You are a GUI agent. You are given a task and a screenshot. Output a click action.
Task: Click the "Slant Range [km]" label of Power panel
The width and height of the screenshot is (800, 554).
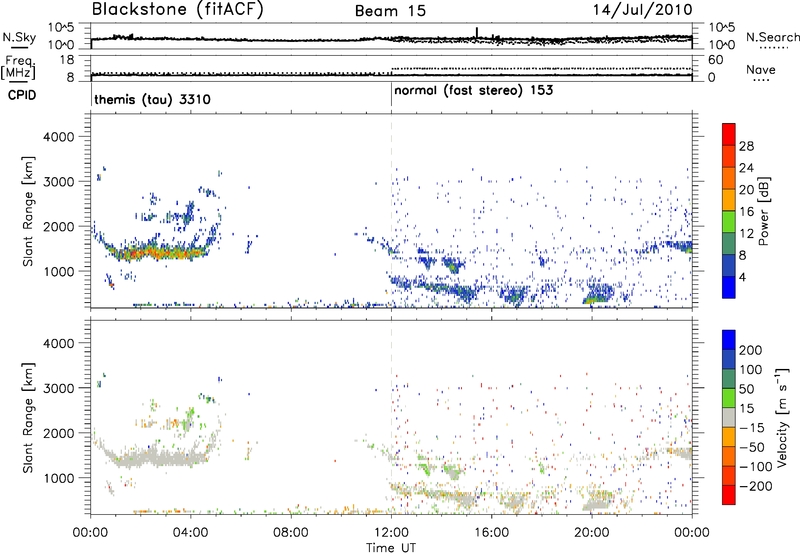(28, 211)
